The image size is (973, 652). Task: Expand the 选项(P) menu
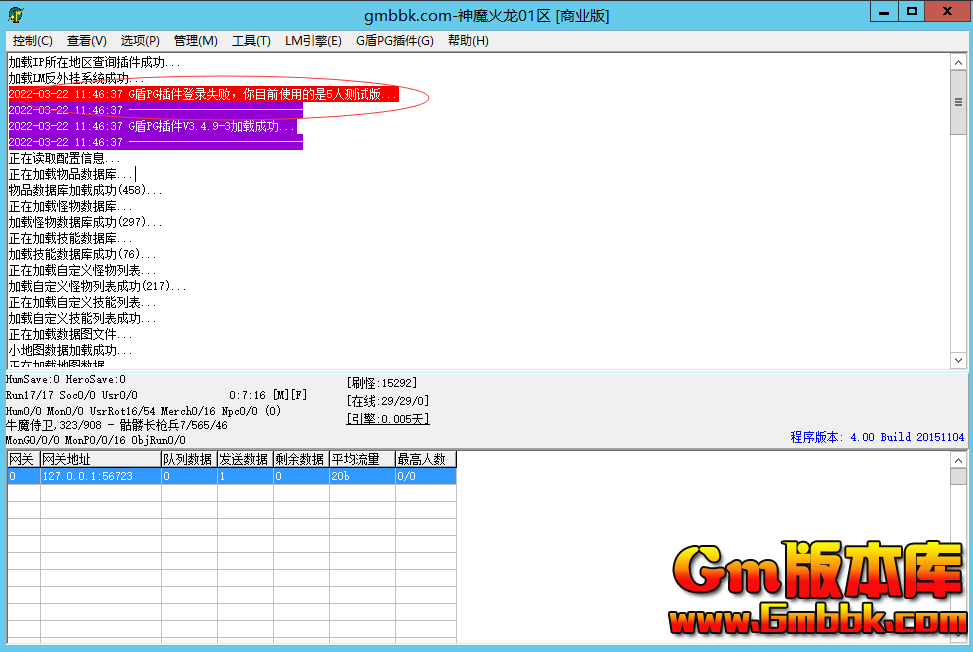click(x=140, y=41)
